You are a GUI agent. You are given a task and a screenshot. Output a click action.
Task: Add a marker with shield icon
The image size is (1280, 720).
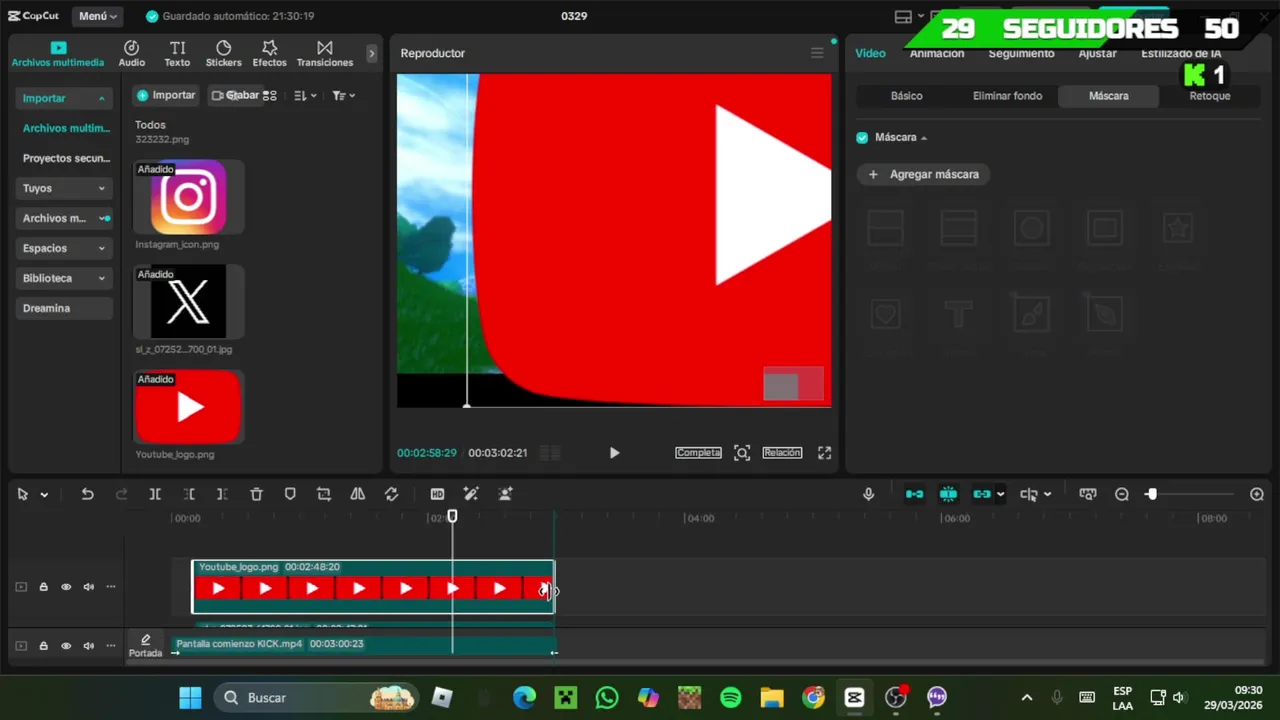click(x=290, y=494)
